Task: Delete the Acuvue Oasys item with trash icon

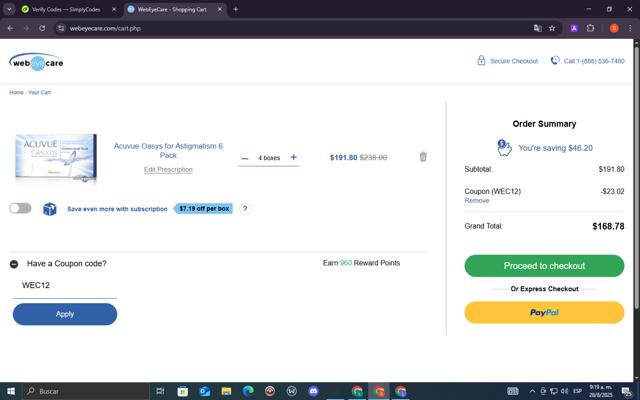Action: pos(423,157)
